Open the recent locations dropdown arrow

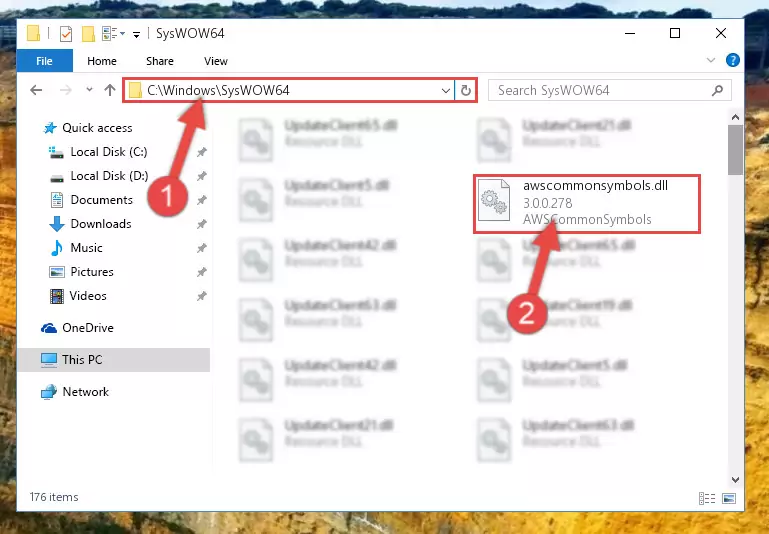(89, 90)
